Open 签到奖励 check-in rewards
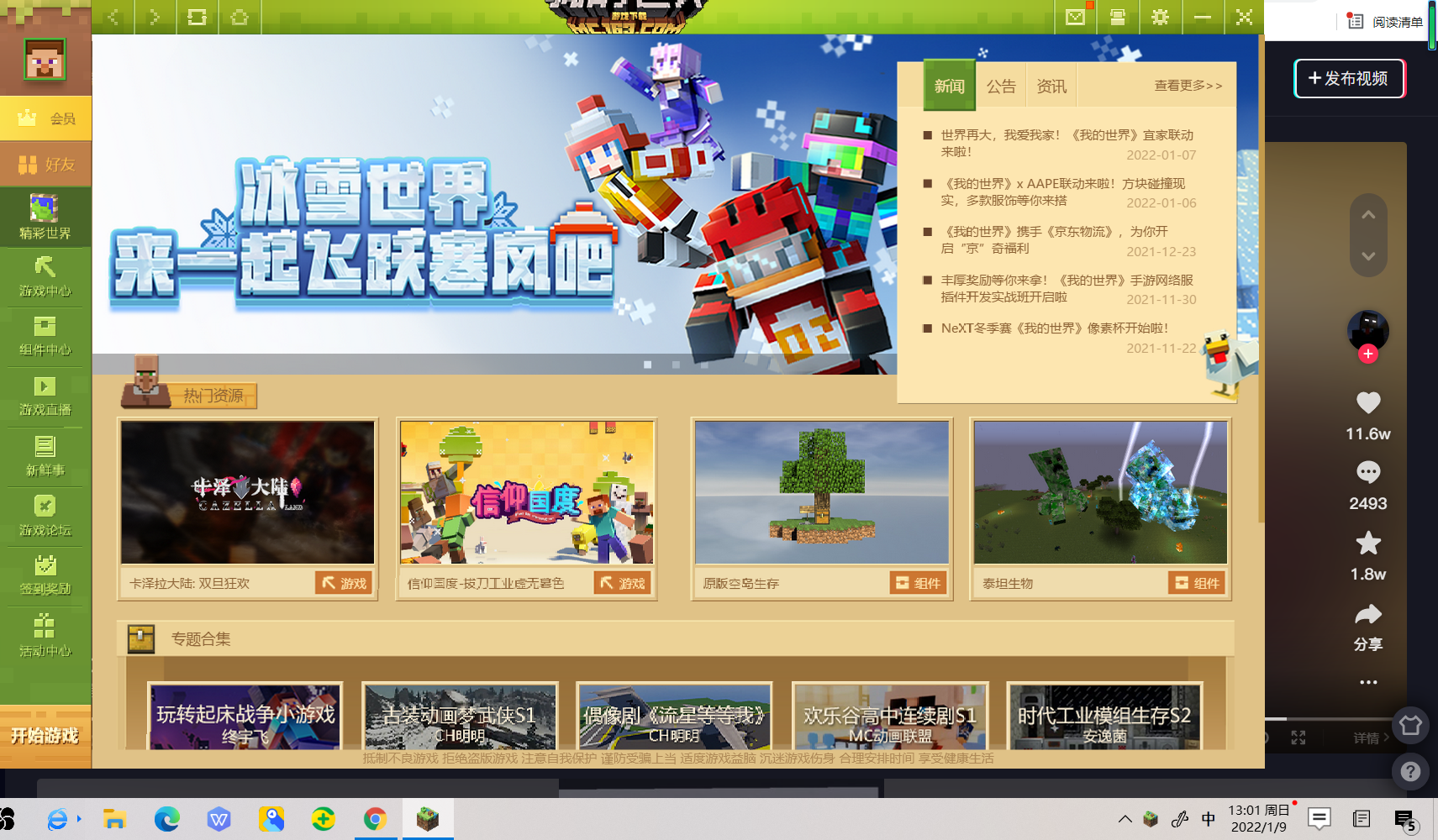This screenshot has height=840, width=1438. click(x=45, y=576)
